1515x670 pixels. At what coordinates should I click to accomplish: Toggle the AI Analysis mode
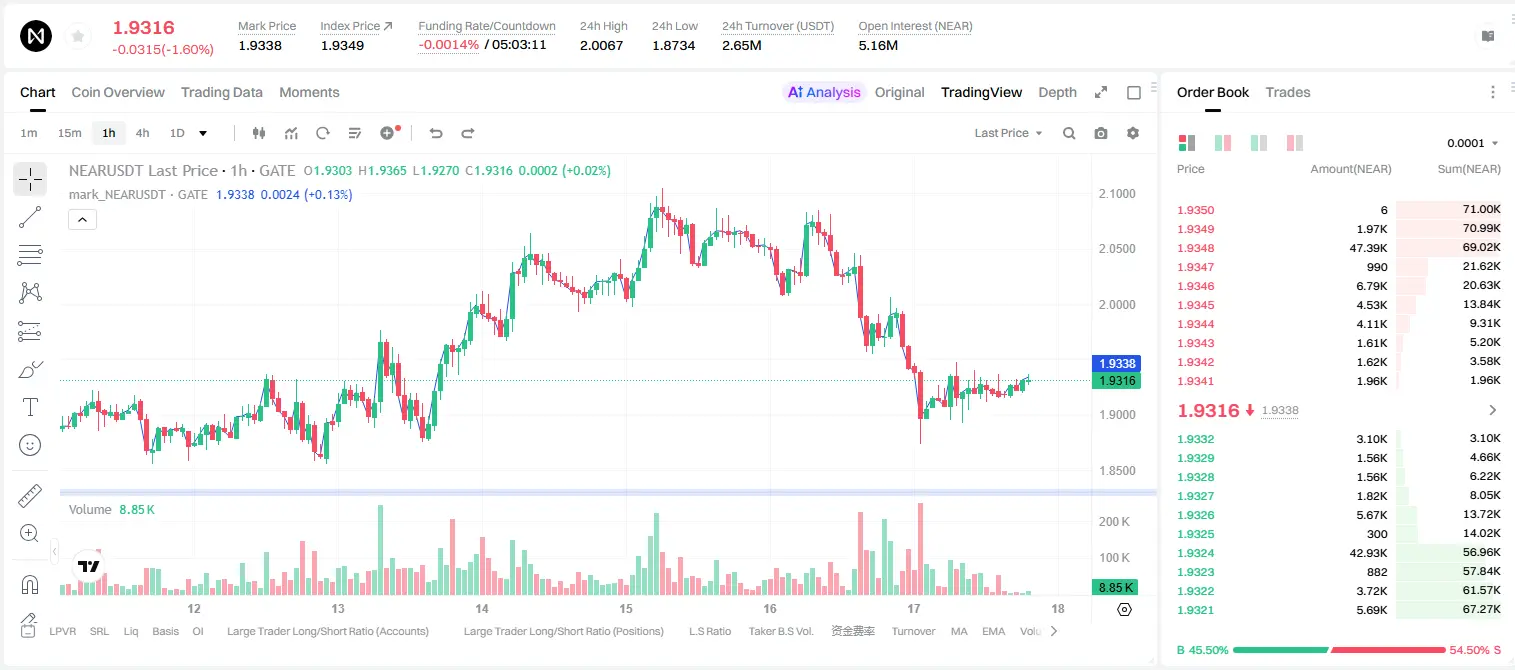point(824,92)
